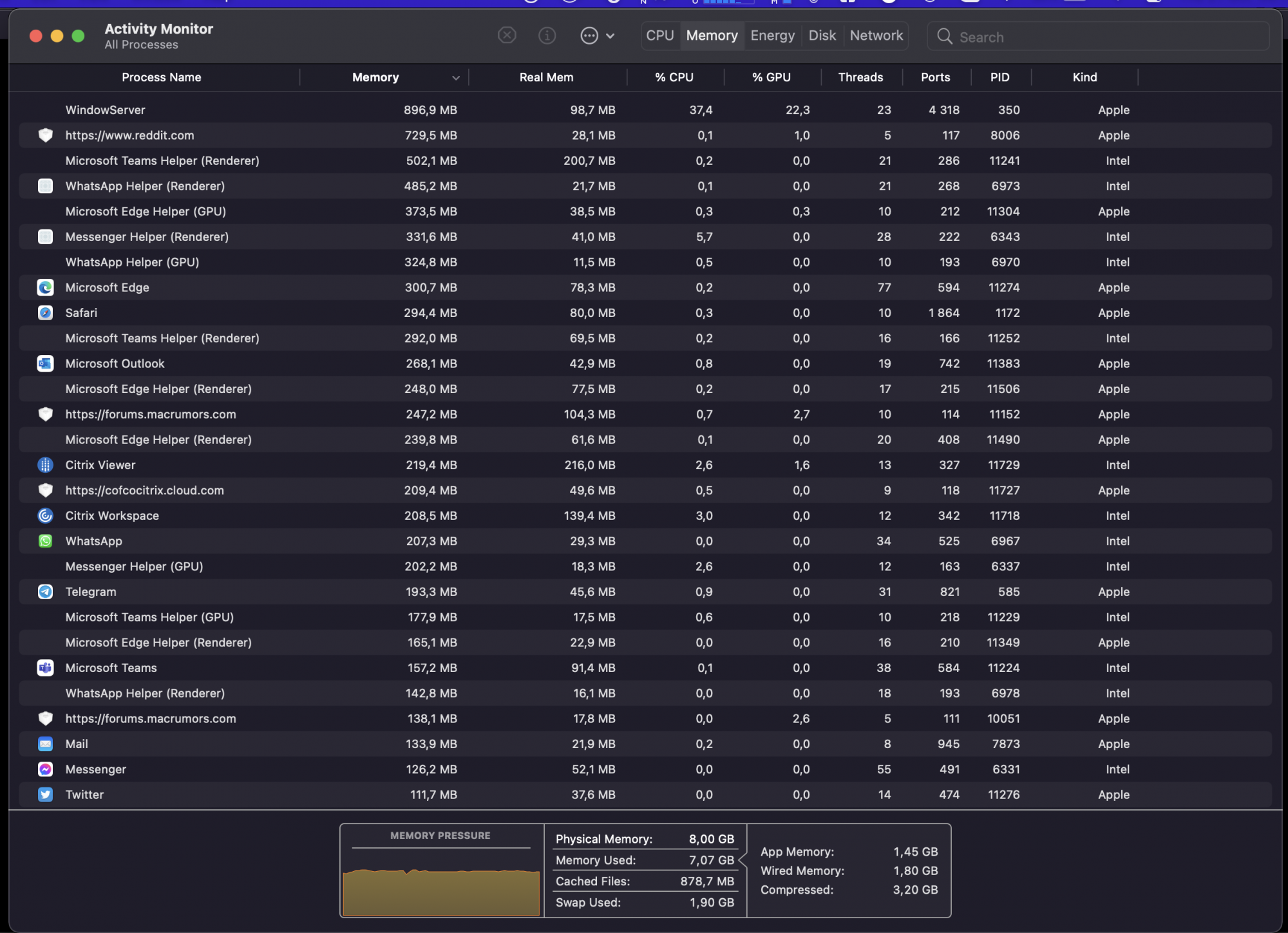Click the Safari compass icon
This screenshot has width=1288, height=933.
point(45,313)
